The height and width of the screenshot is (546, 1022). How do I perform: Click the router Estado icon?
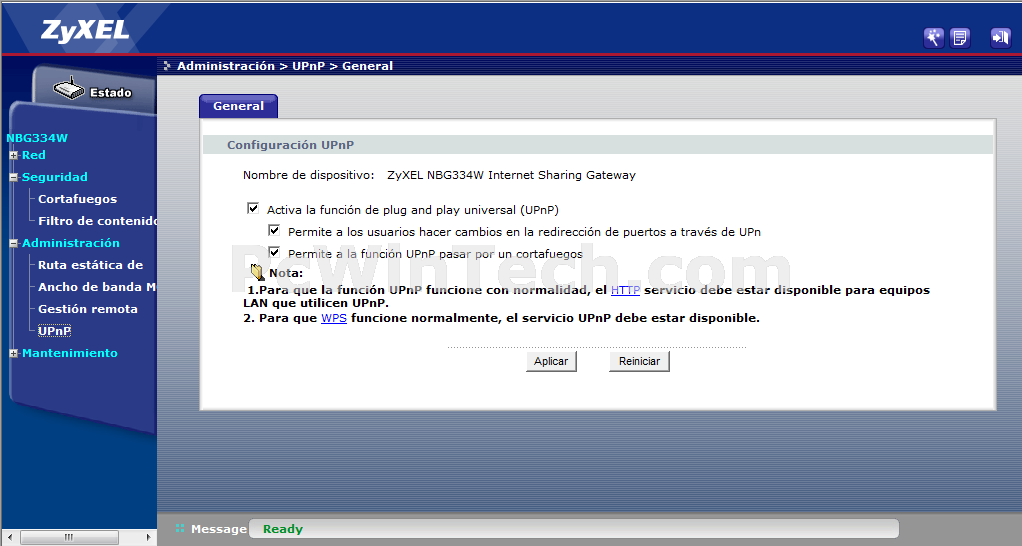tap(69, 89)
